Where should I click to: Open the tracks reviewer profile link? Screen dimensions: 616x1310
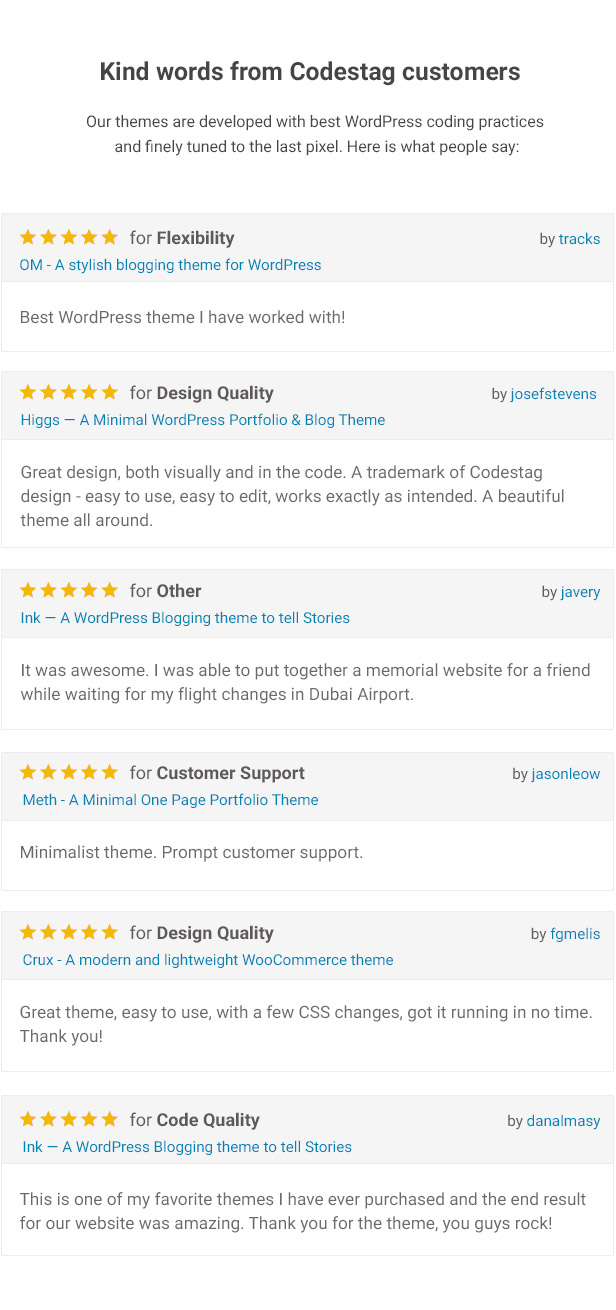[x=579, y=239]
